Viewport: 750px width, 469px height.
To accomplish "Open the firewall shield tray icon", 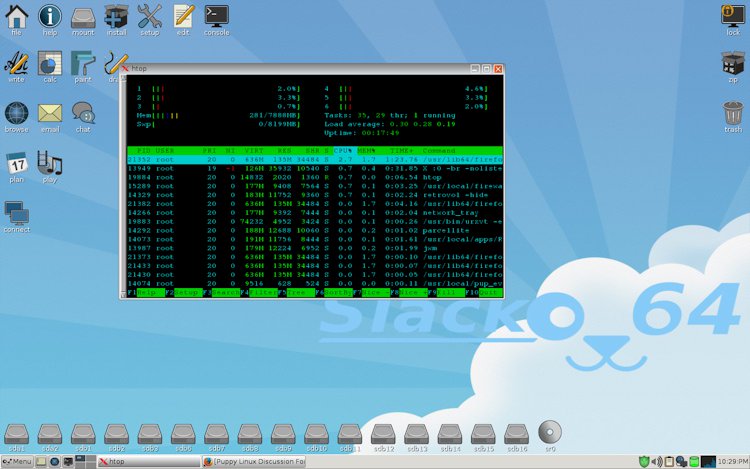I will tap(644, 462).
